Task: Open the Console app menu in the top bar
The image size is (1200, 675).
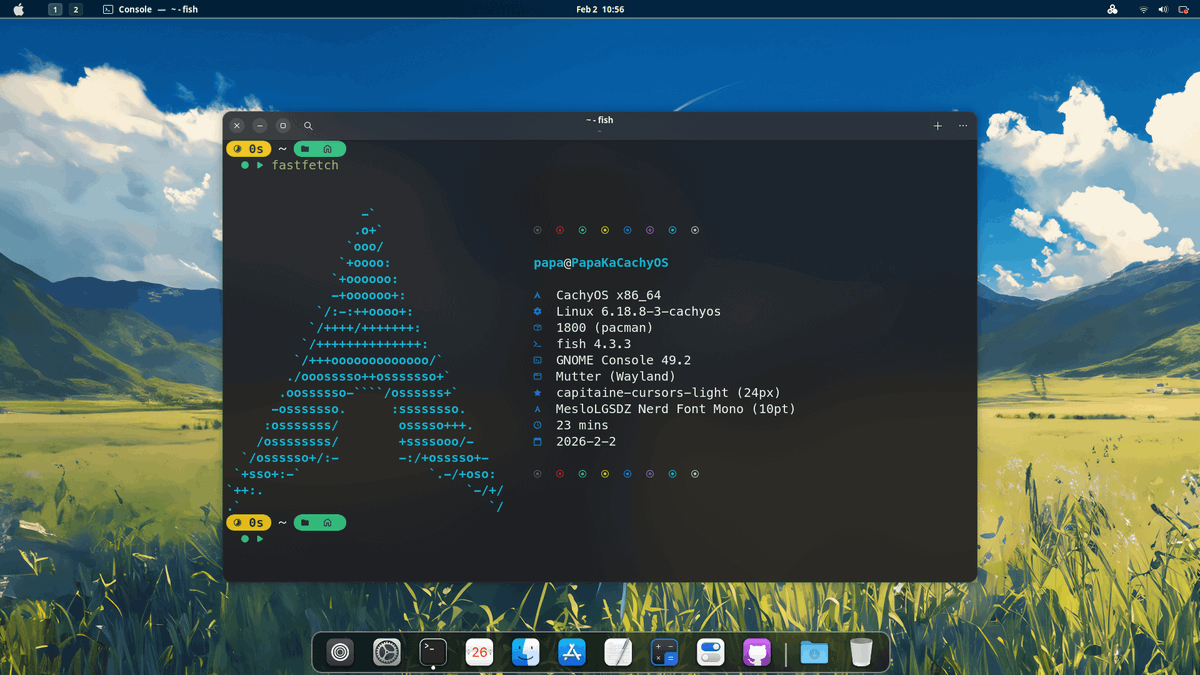Action: [x=150, y=9]
